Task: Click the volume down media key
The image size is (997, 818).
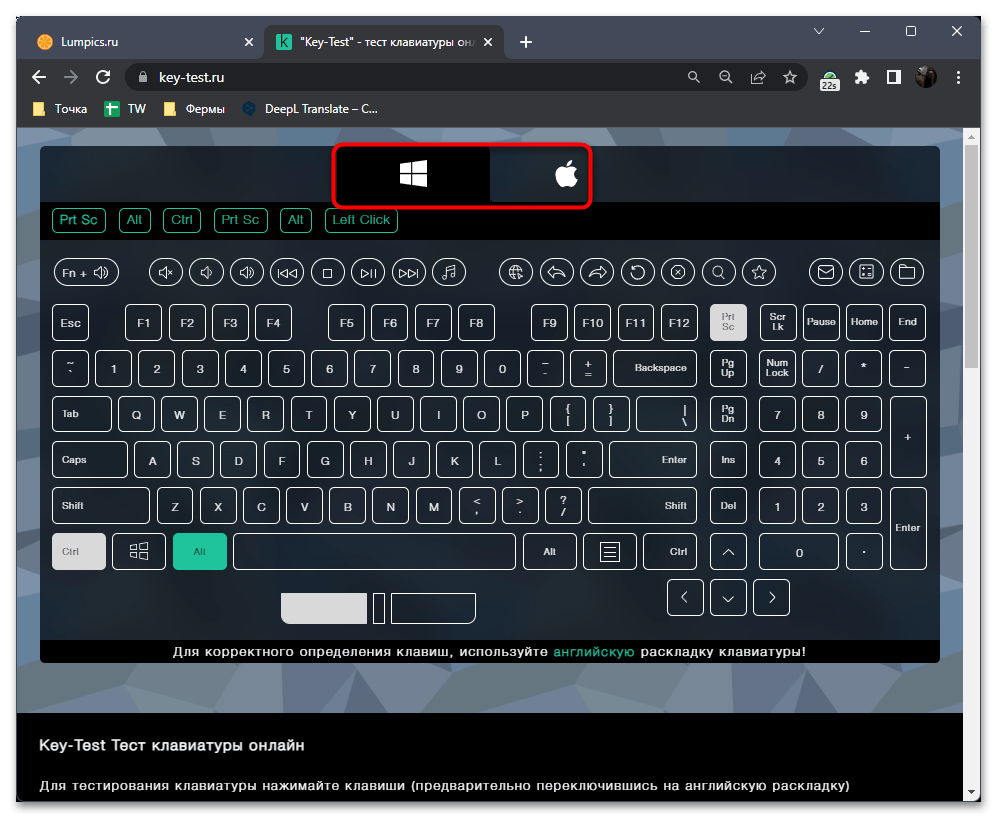Action: (x=207, y=273)
